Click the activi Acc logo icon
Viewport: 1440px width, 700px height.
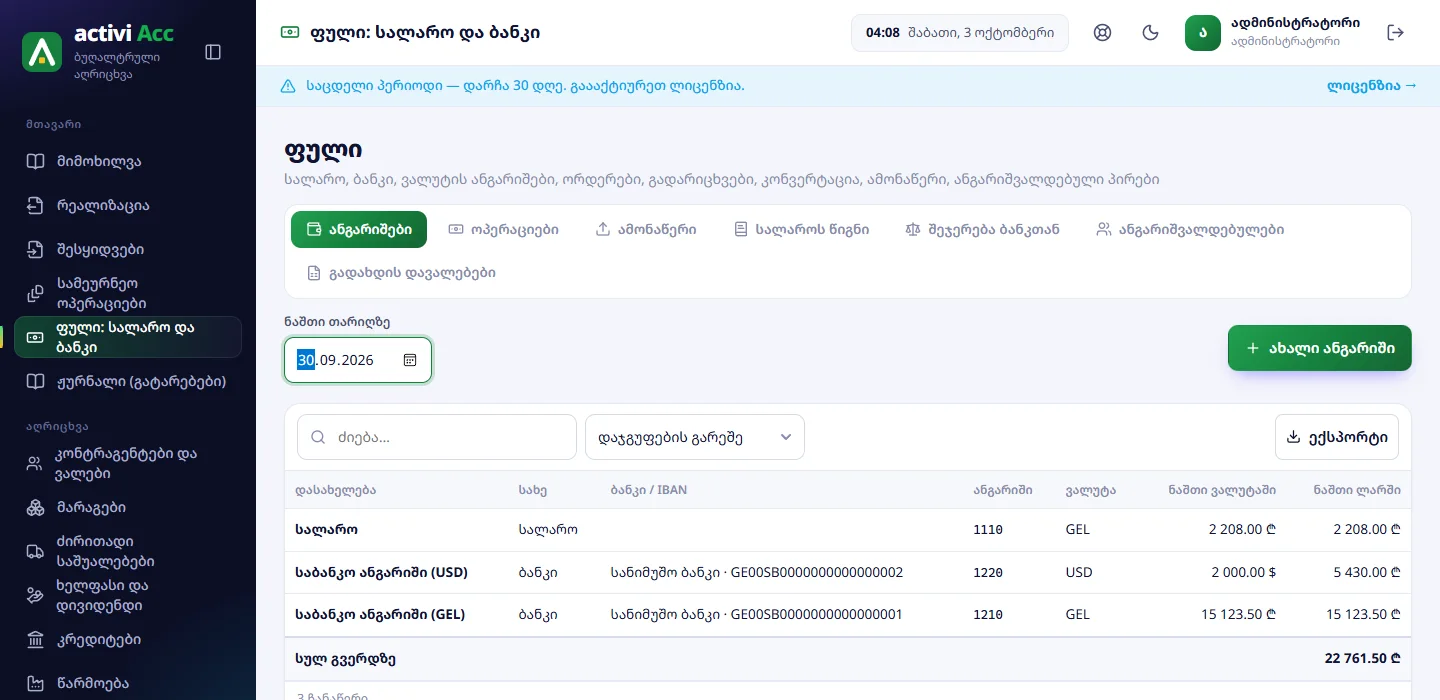[x=42, y=51]
